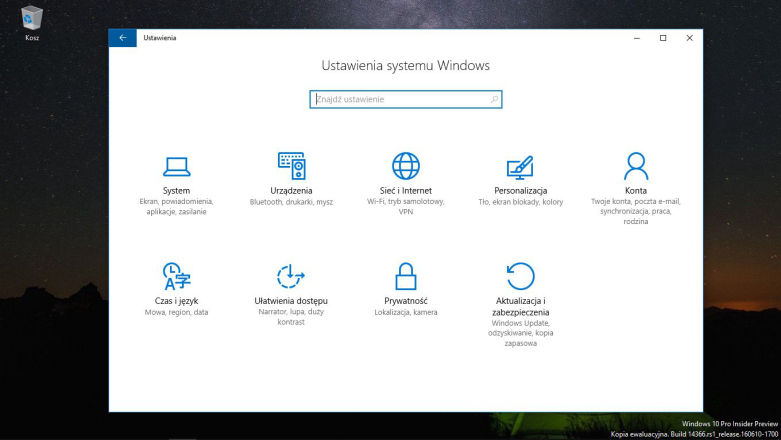Click 'Ekran, powiadomienia, aplikacje, zasilanie' description
The width and height of the screenshot is (781, 440).
(x=176, y=207)
